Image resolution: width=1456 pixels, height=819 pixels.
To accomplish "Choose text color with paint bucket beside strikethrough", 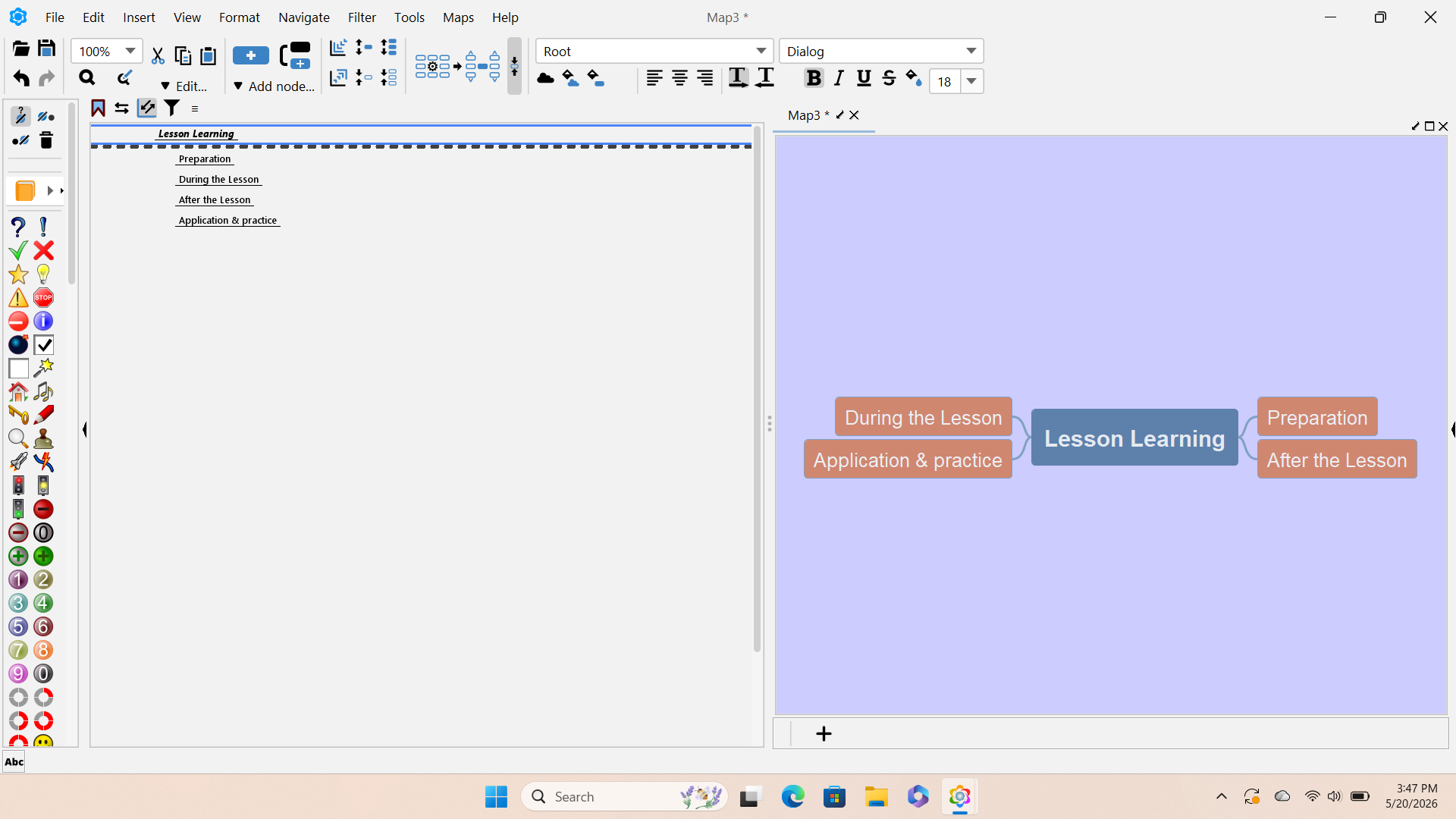I will (x=914, y=78).
